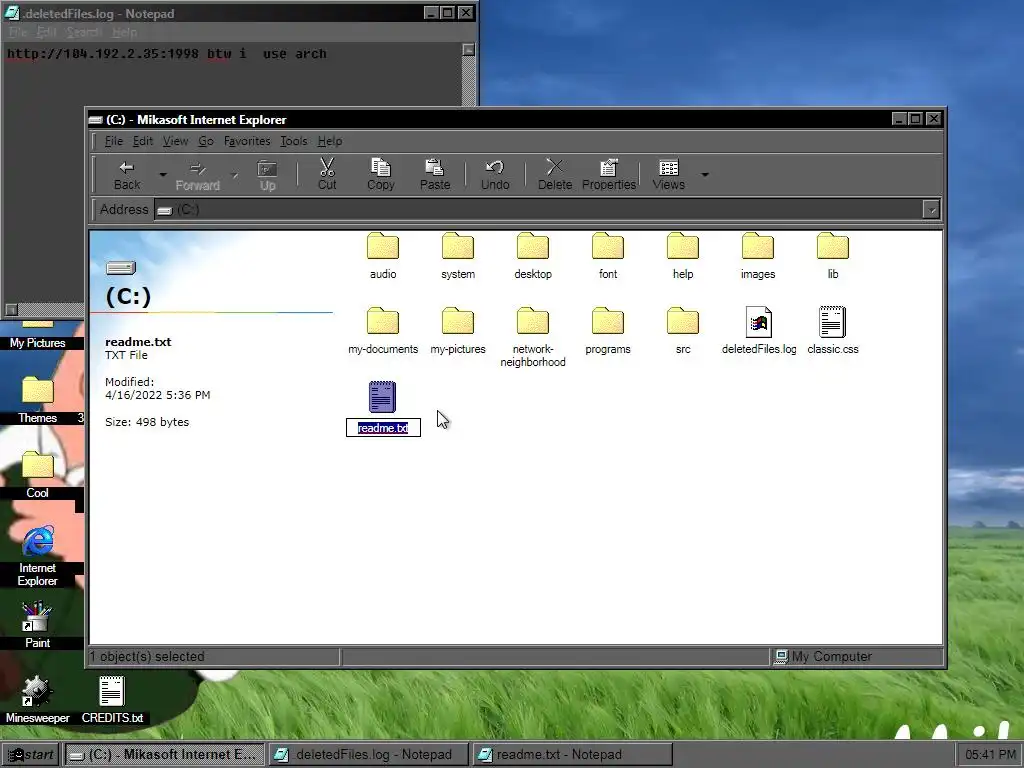
Task: Click the Address bar field
Action: pyautogui.click(x=539, y=210)
